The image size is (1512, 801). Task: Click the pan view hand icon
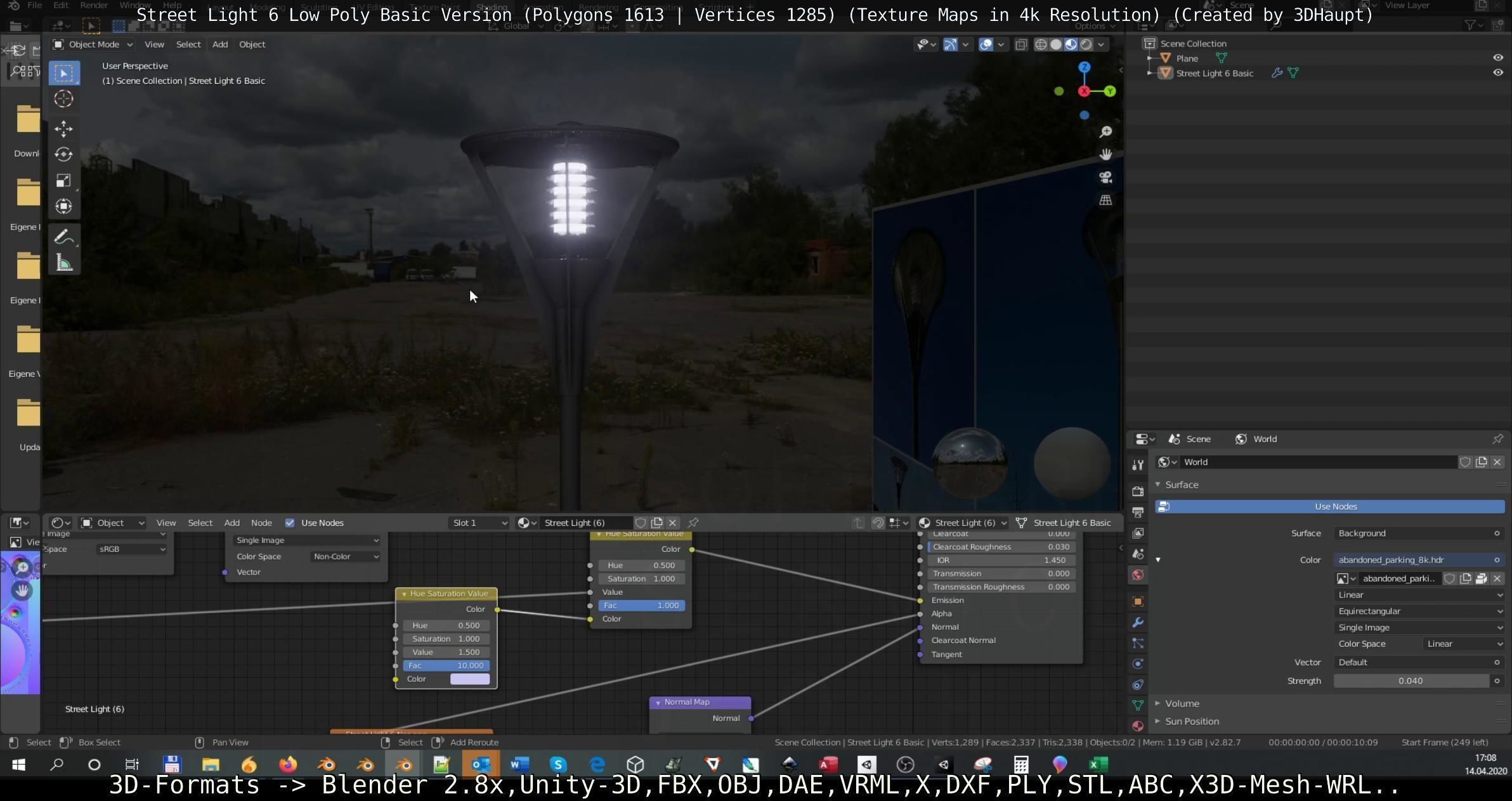point(1105,155)
